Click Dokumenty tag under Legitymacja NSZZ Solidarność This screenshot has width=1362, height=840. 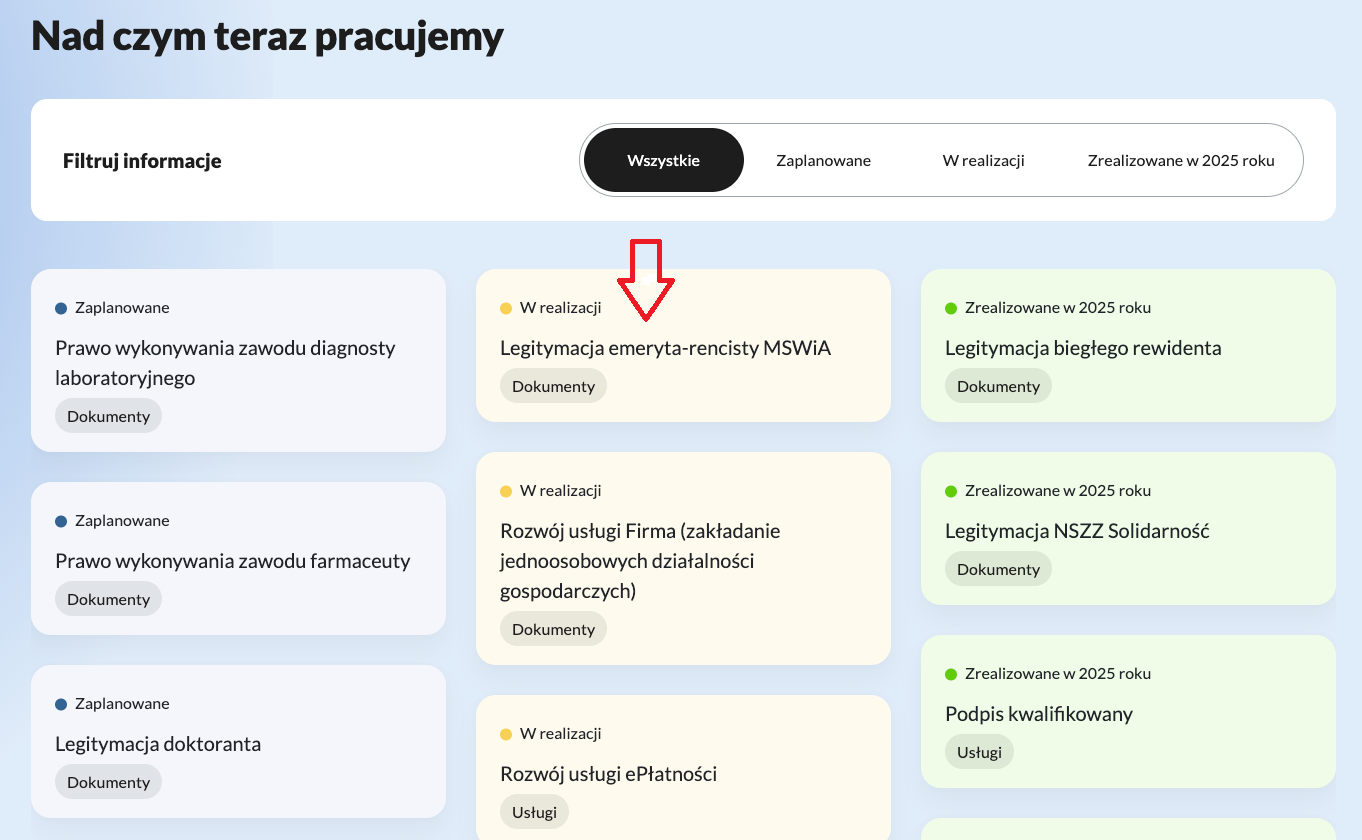[x=998, y=570]
